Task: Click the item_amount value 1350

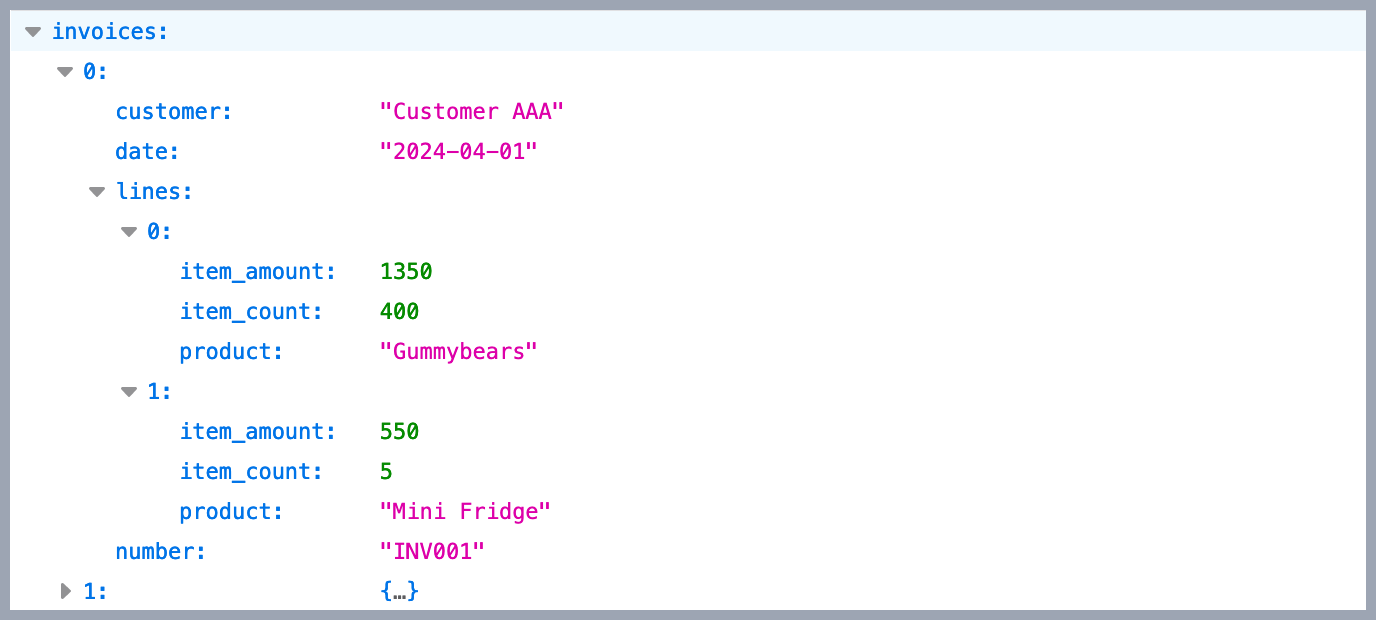Action: (x=406, y=272)
